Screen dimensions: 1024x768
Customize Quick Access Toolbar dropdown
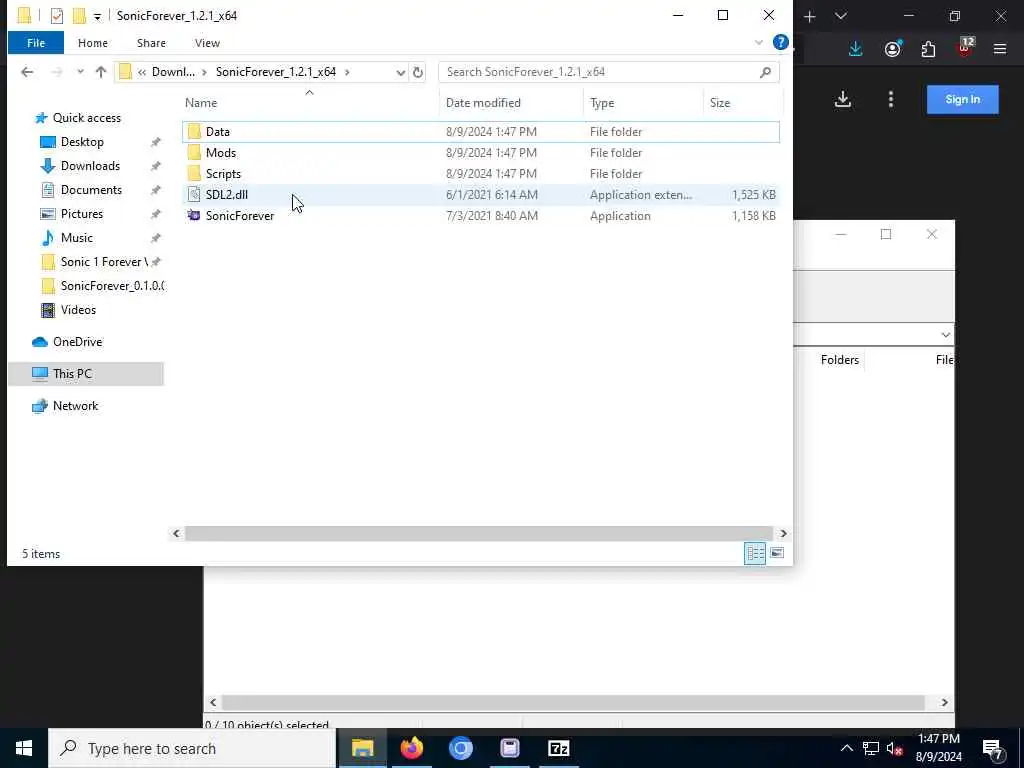click(97, 16)
